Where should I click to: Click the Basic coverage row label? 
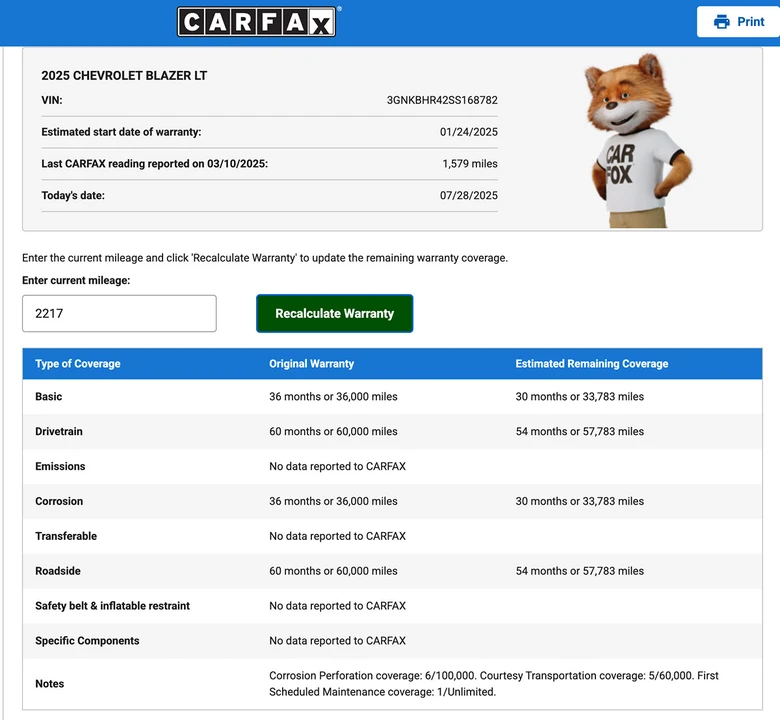click(x=49, y=397)
